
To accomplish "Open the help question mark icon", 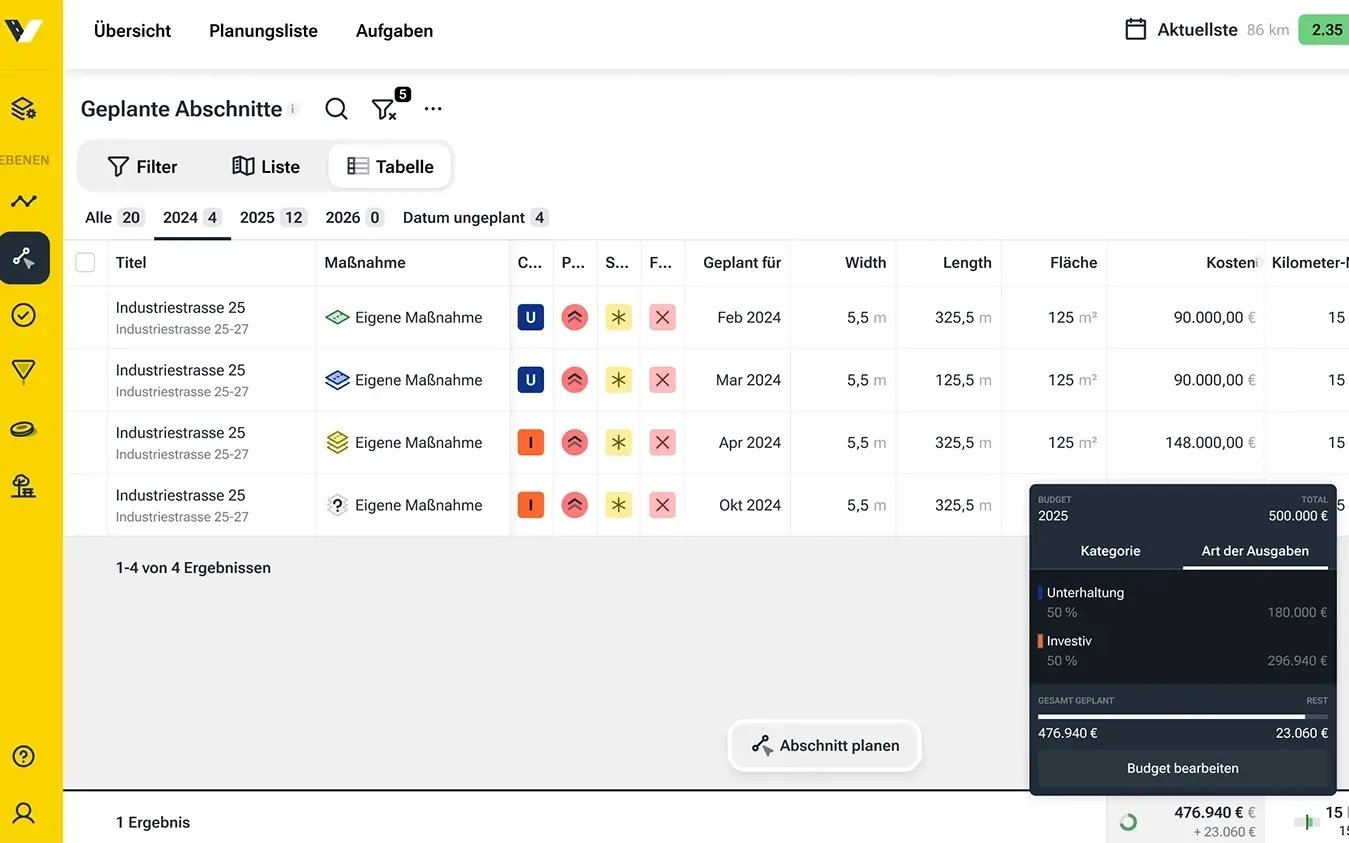I will click(24, 756).
